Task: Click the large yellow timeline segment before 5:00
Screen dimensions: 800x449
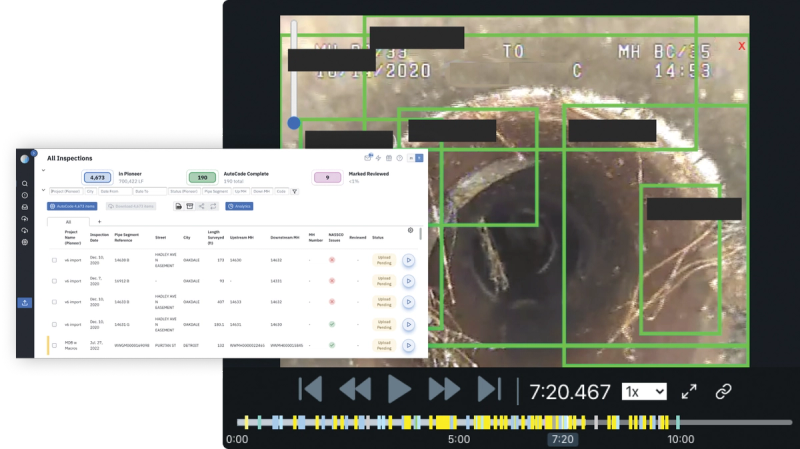Action: pos(445,422)
